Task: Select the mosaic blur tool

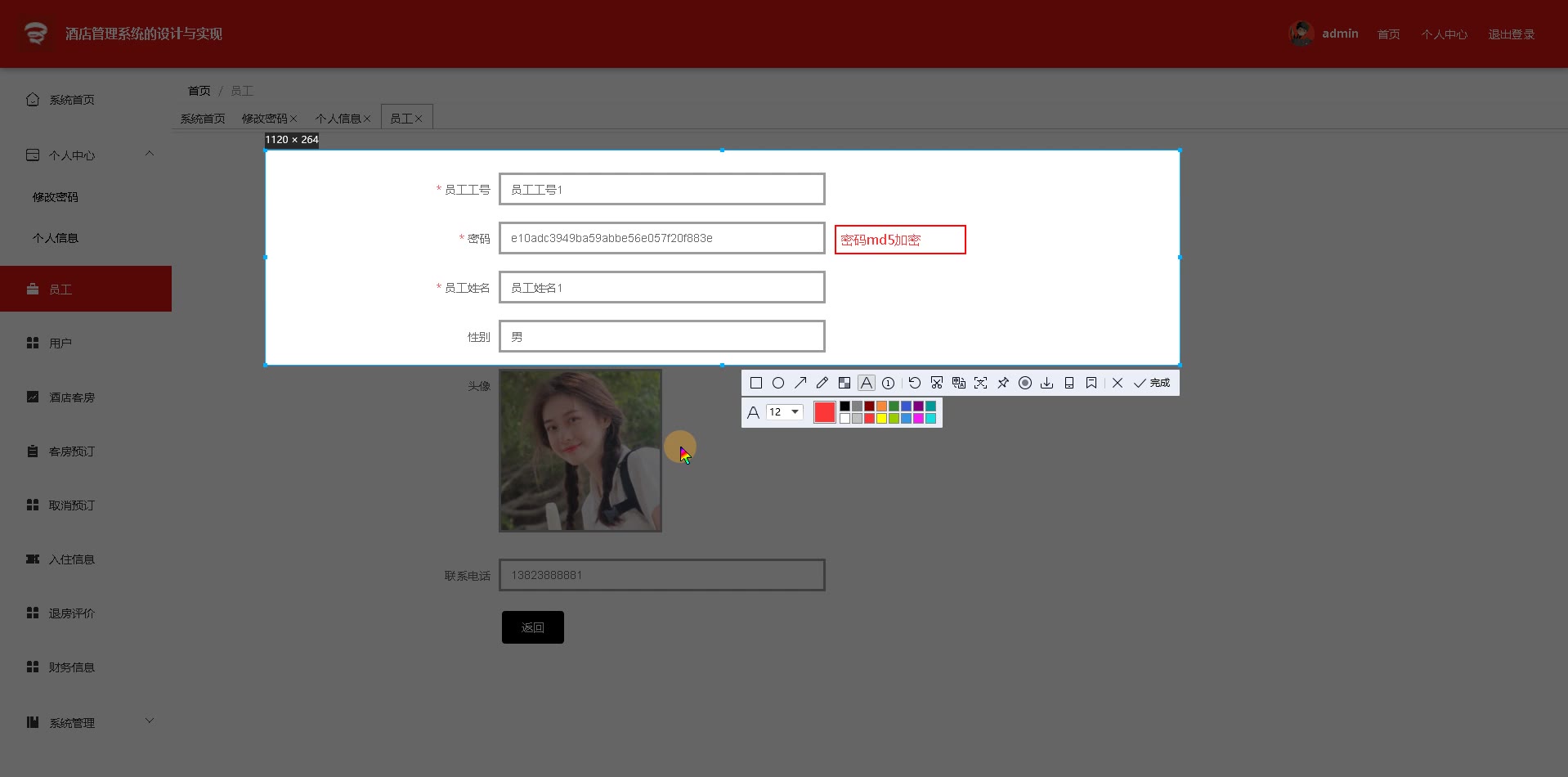Action: coord(844,383)
